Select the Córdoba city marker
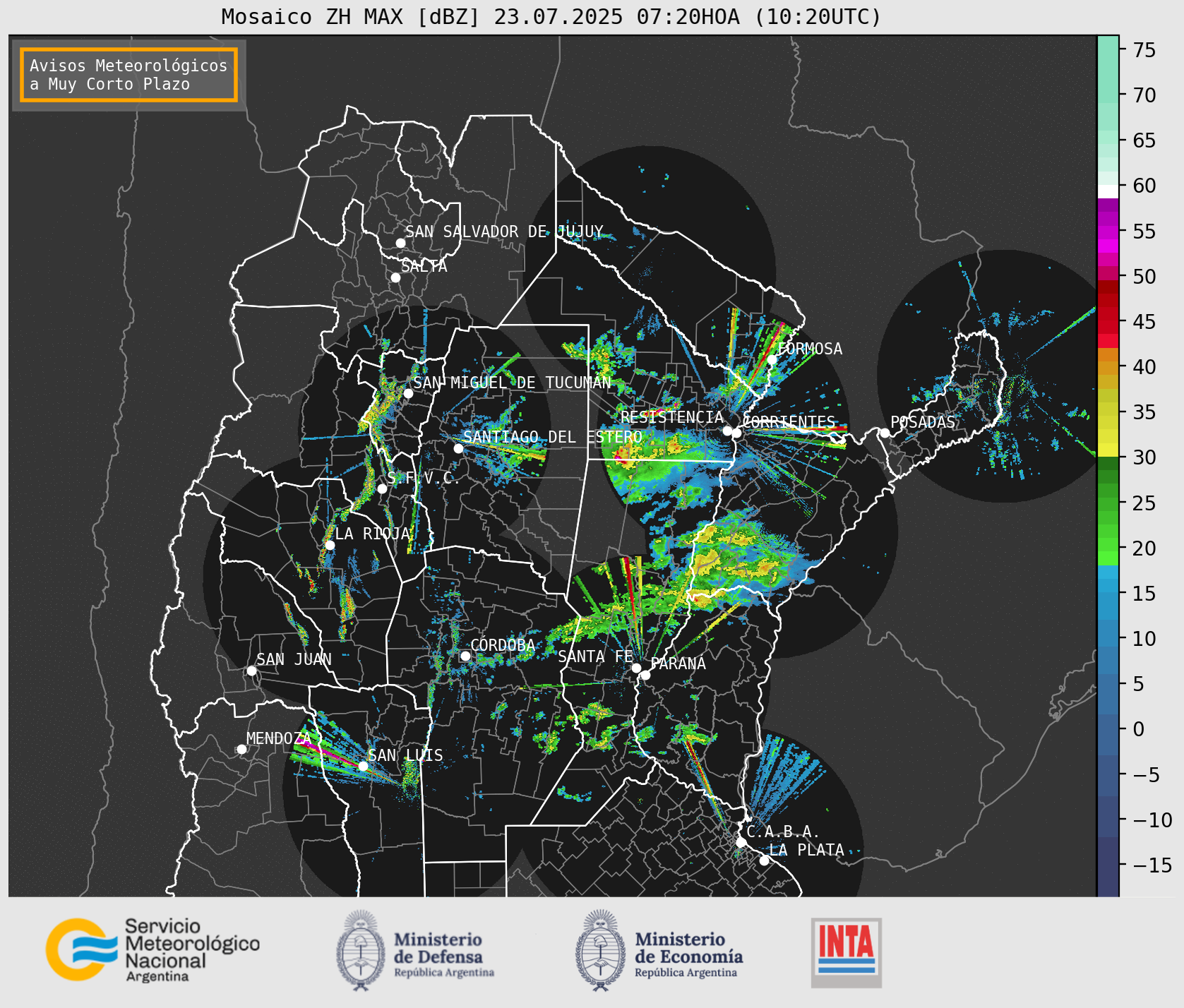This screenshot has height=1008, width=1184. [x=465, y=656]
